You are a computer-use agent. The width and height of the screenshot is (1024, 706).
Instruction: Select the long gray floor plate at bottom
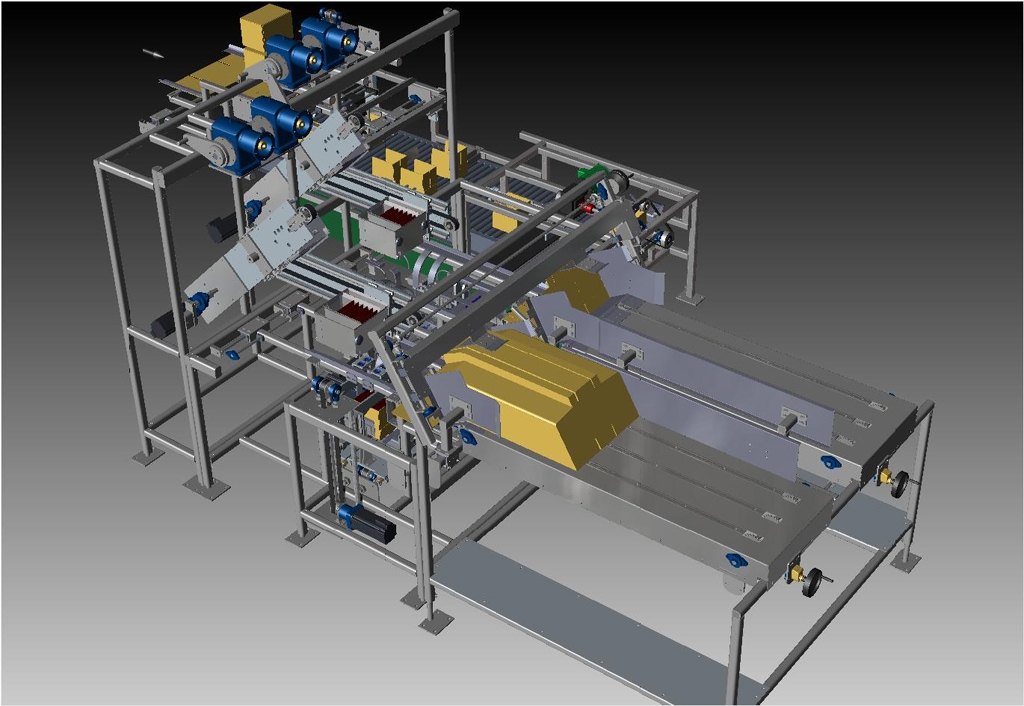pyautogui.click(x=590, y=615)
